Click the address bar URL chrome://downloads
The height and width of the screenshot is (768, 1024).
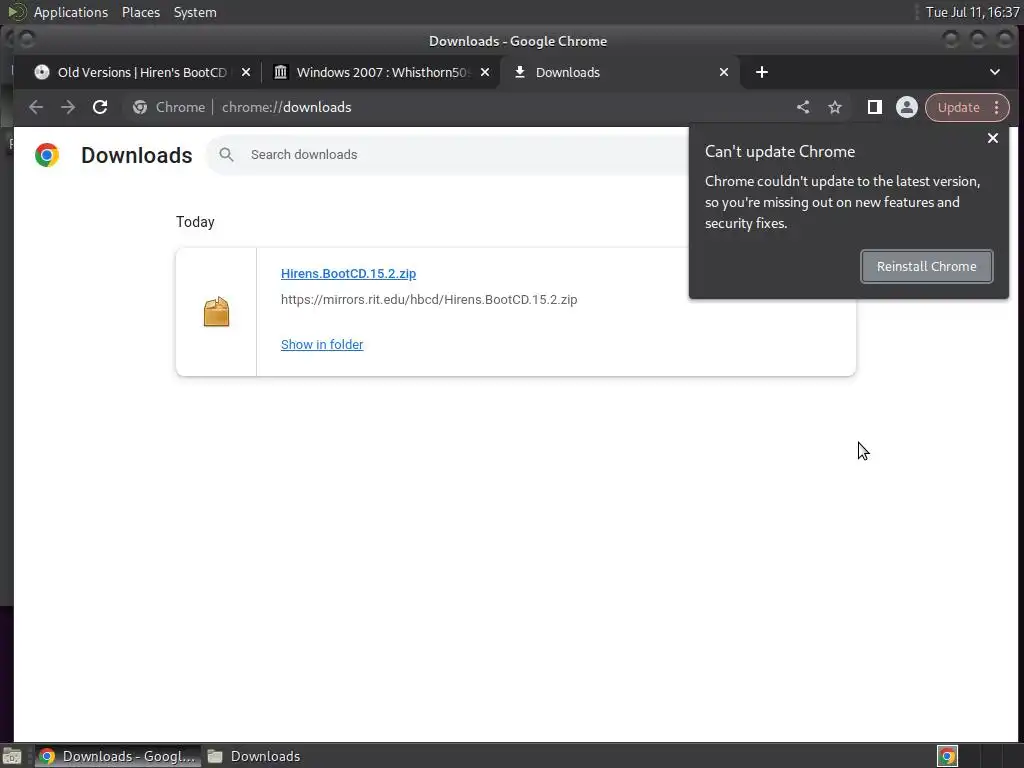(x=287, y=107)
